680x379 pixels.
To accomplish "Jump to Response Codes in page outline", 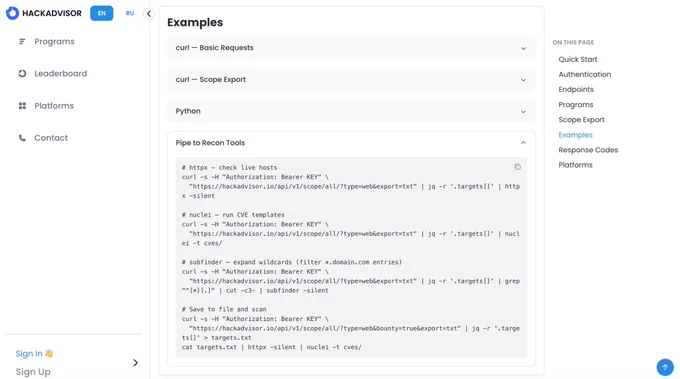I will tap(588, 150).
